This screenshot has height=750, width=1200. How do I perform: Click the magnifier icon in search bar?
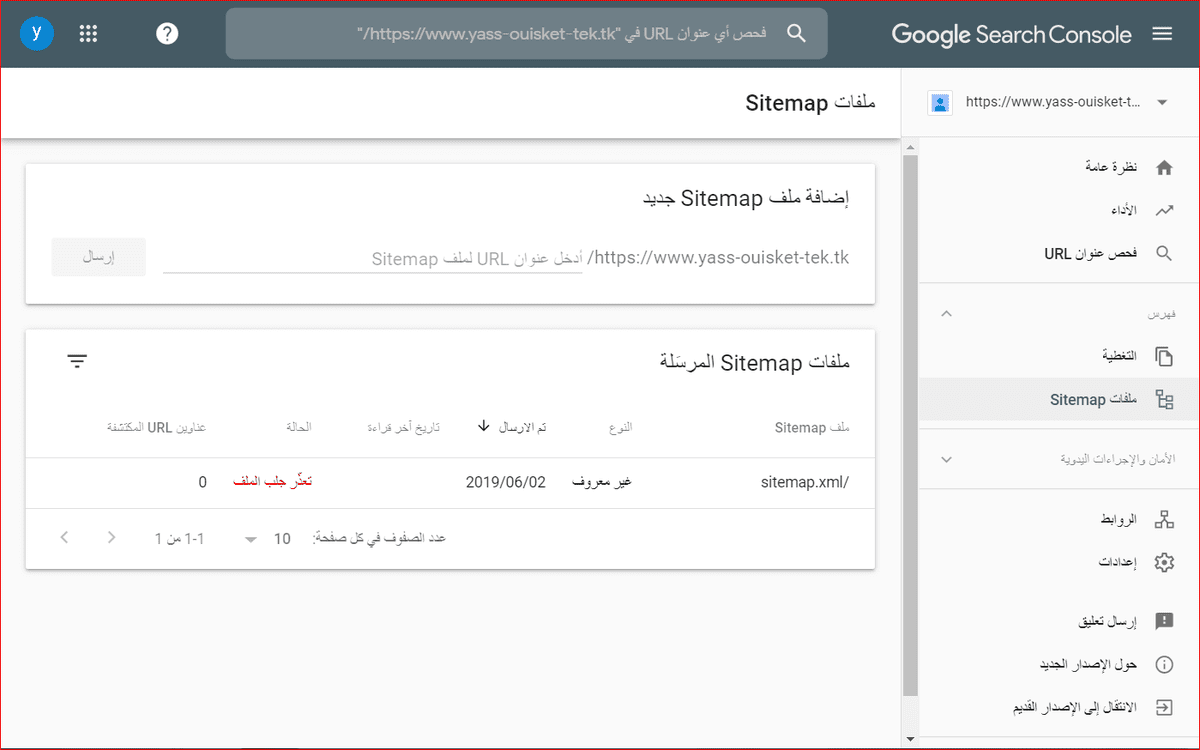click(796, 34)
